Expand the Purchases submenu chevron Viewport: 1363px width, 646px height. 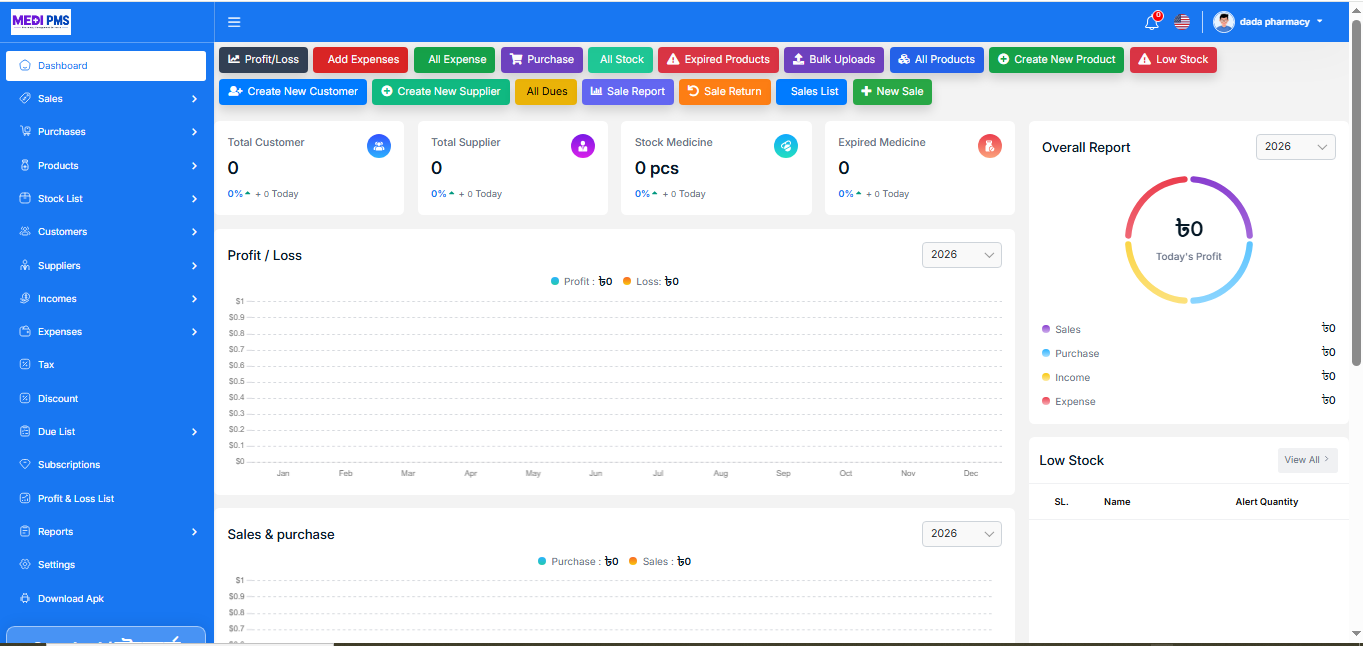click(194, 132)
